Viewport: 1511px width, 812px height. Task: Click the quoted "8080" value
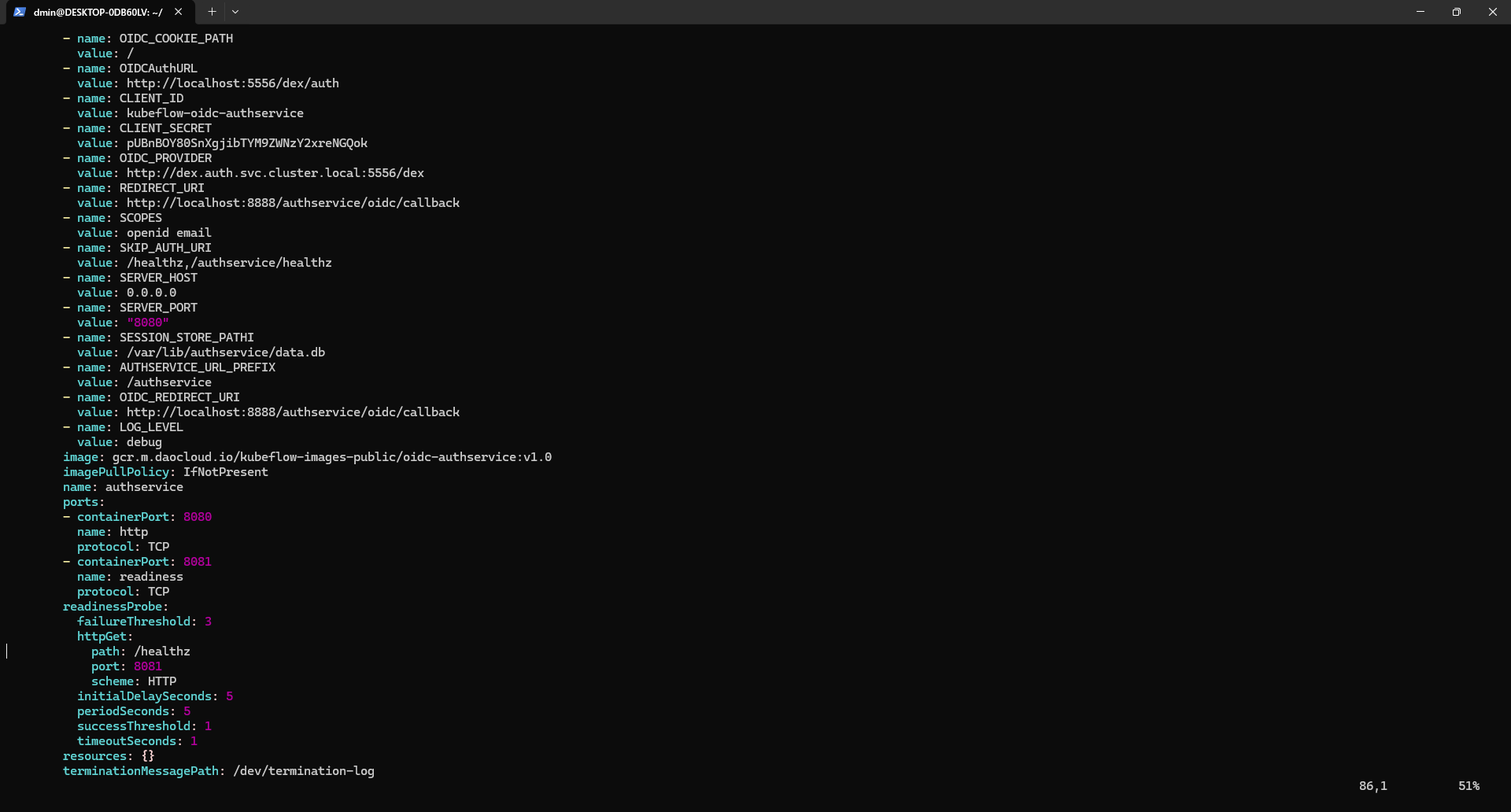click(x=148, y=323)
